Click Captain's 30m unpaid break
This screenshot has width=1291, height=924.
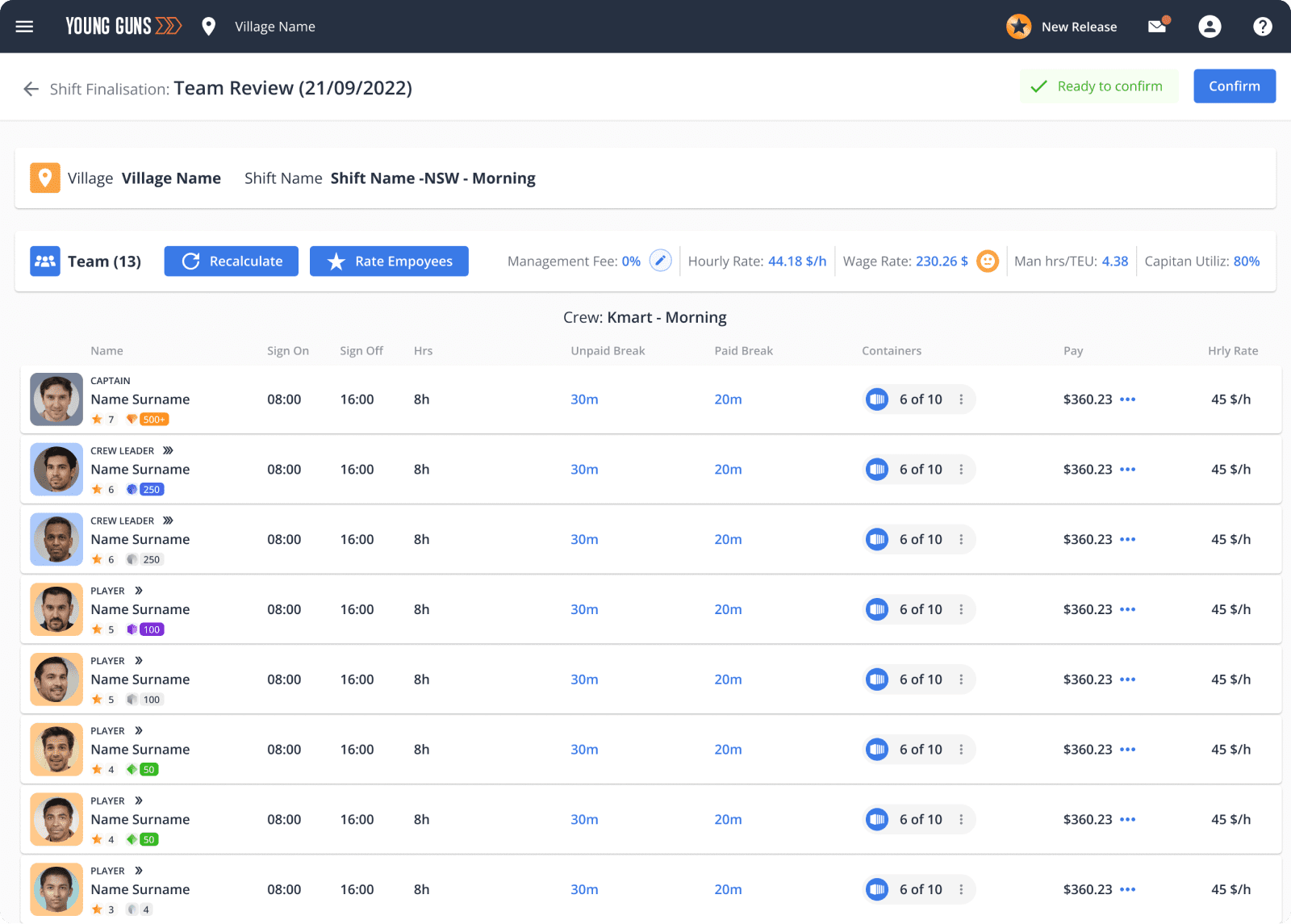[x=584, y=399]
